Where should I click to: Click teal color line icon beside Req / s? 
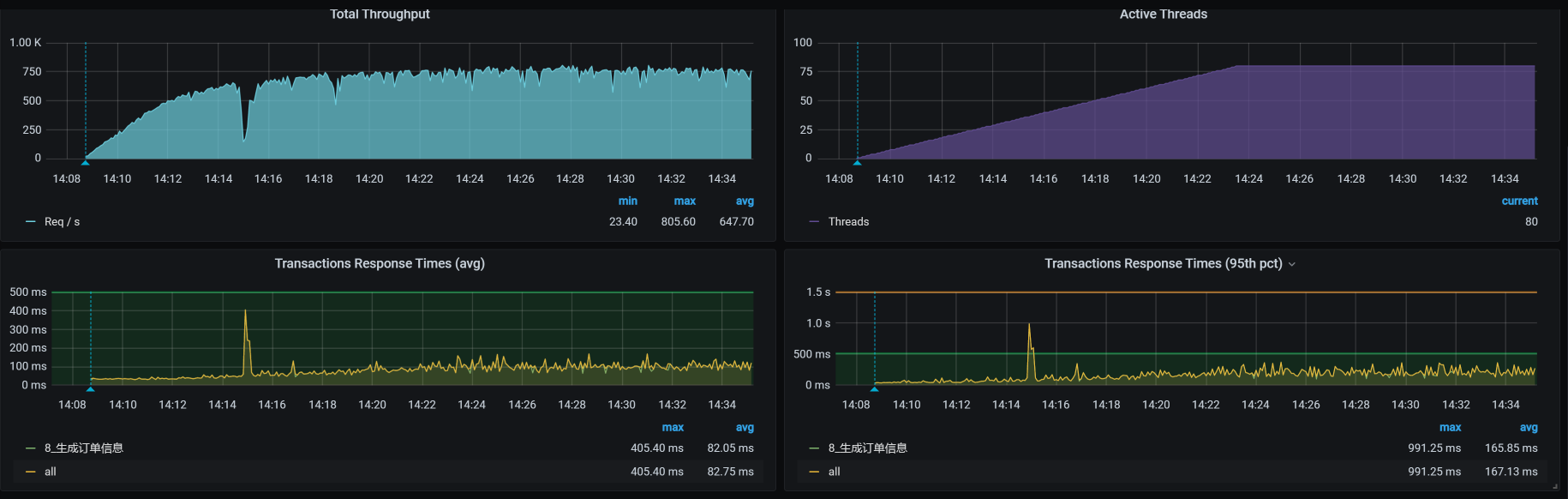coord(31,222)
